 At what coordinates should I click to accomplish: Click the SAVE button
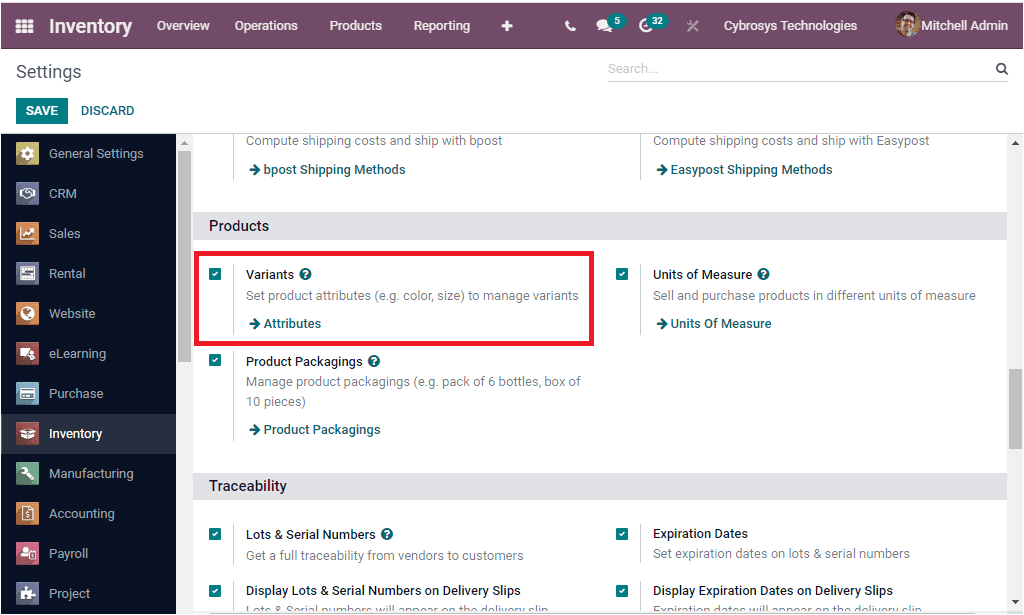coord(41,111)
